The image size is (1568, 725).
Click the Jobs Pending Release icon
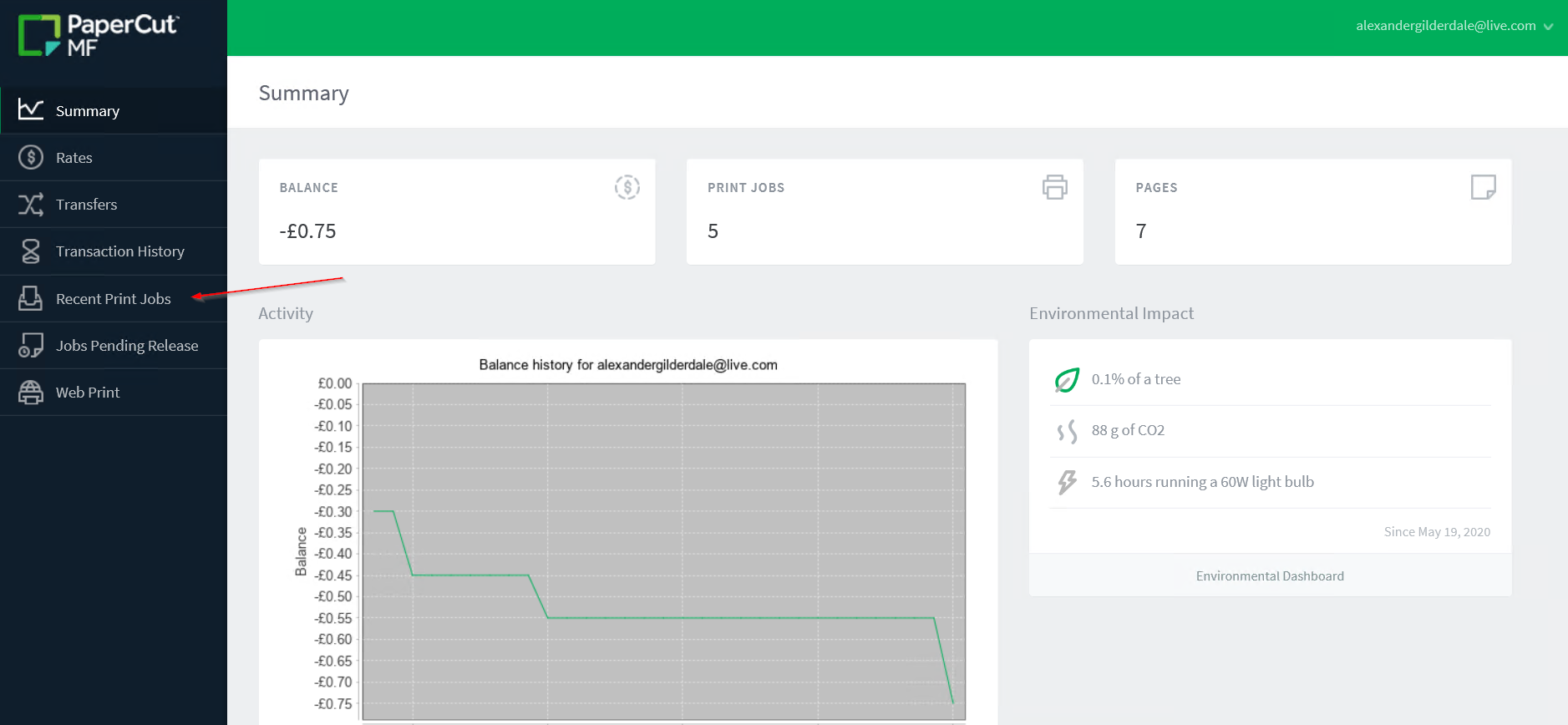click(31, 346)
